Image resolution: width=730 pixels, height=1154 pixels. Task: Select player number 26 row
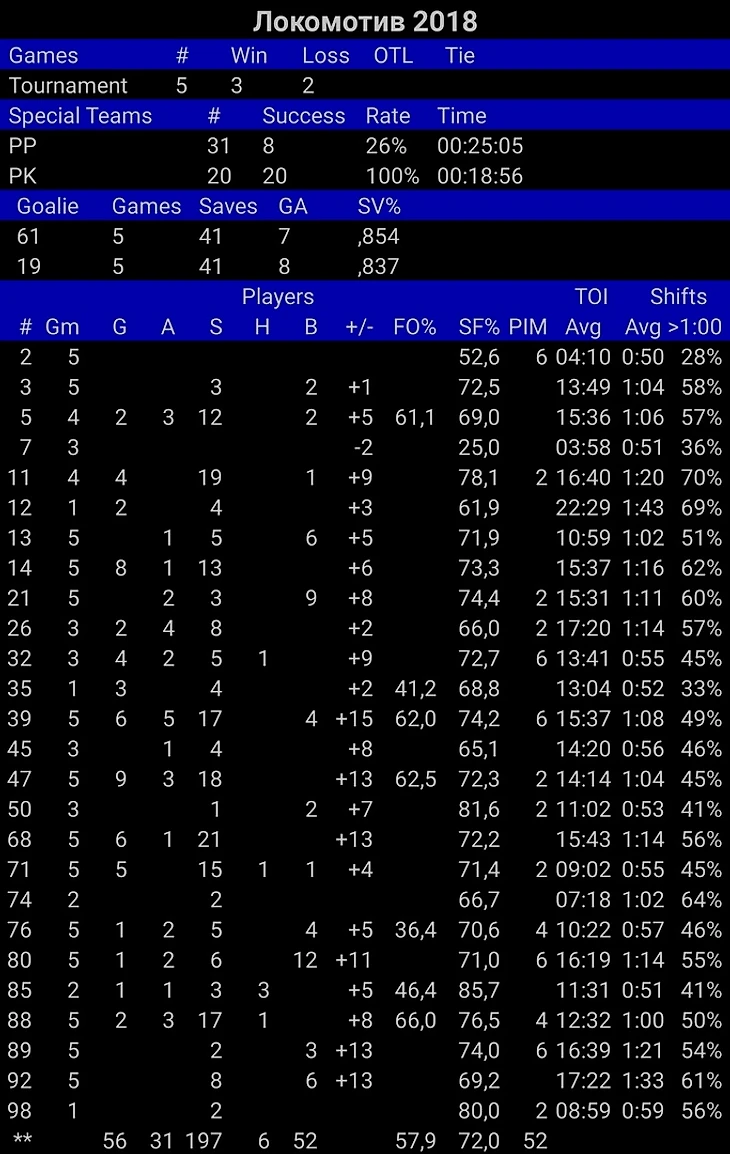[x=365, y=629]
